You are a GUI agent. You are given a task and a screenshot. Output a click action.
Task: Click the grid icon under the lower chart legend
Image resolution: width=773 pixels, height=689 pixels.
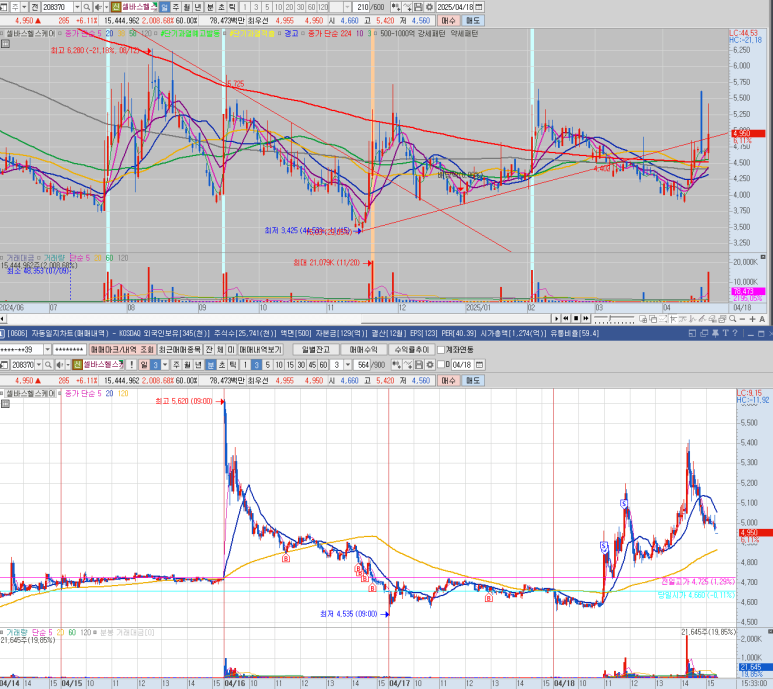[x=5, y=404]
